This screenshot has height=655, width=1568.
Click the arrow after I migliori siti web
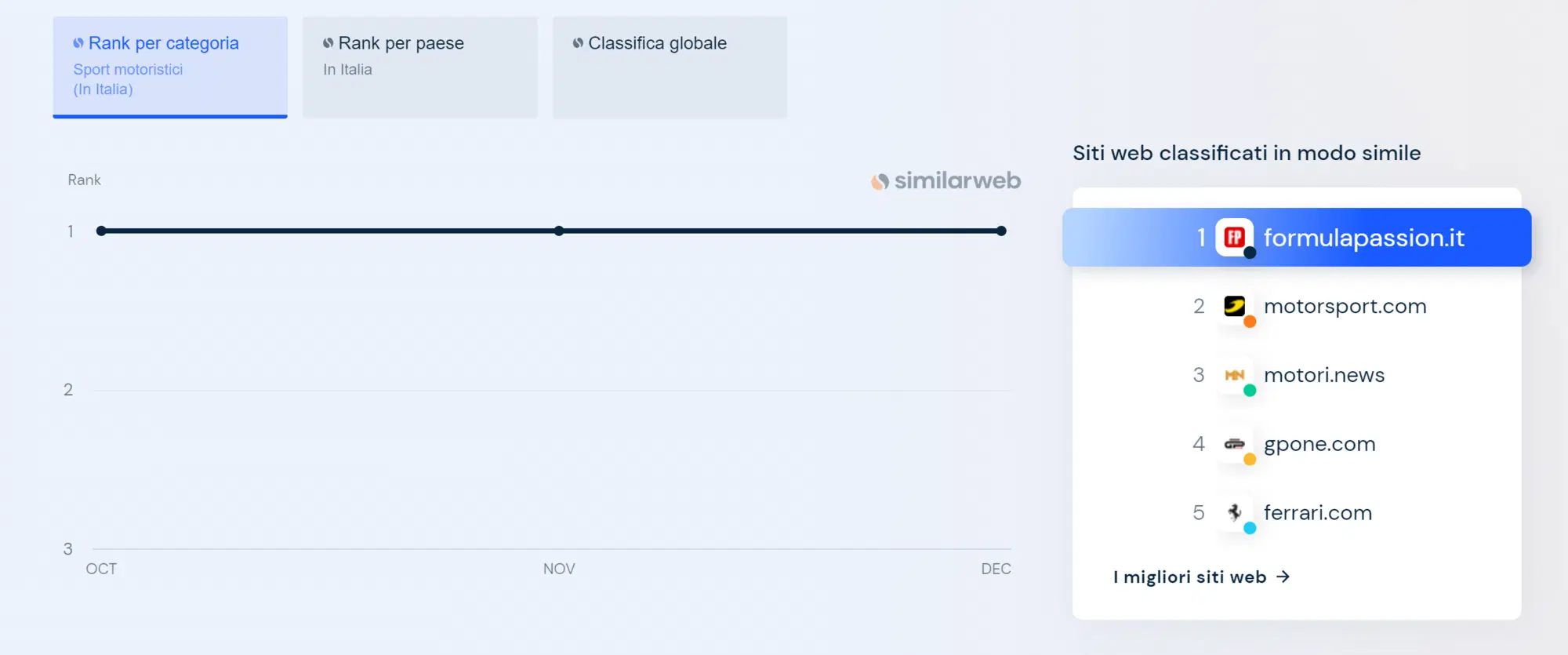[1283, 577]
